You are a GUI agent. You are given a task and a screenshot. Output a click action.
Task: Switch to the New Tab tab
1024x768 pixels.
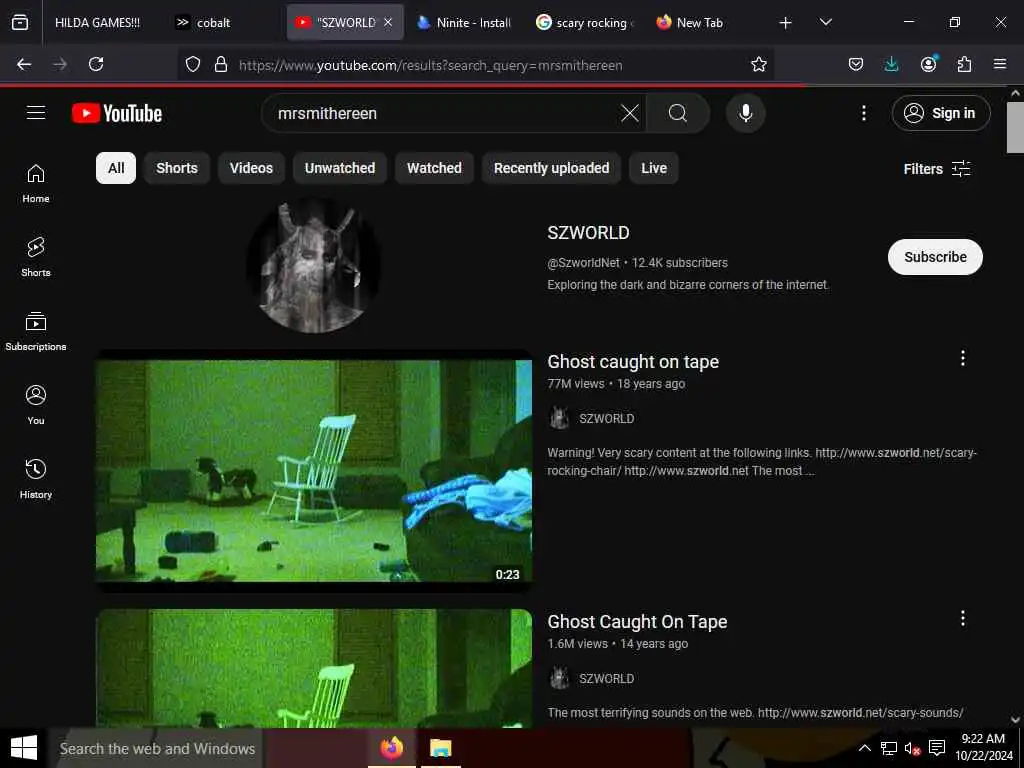704,22
